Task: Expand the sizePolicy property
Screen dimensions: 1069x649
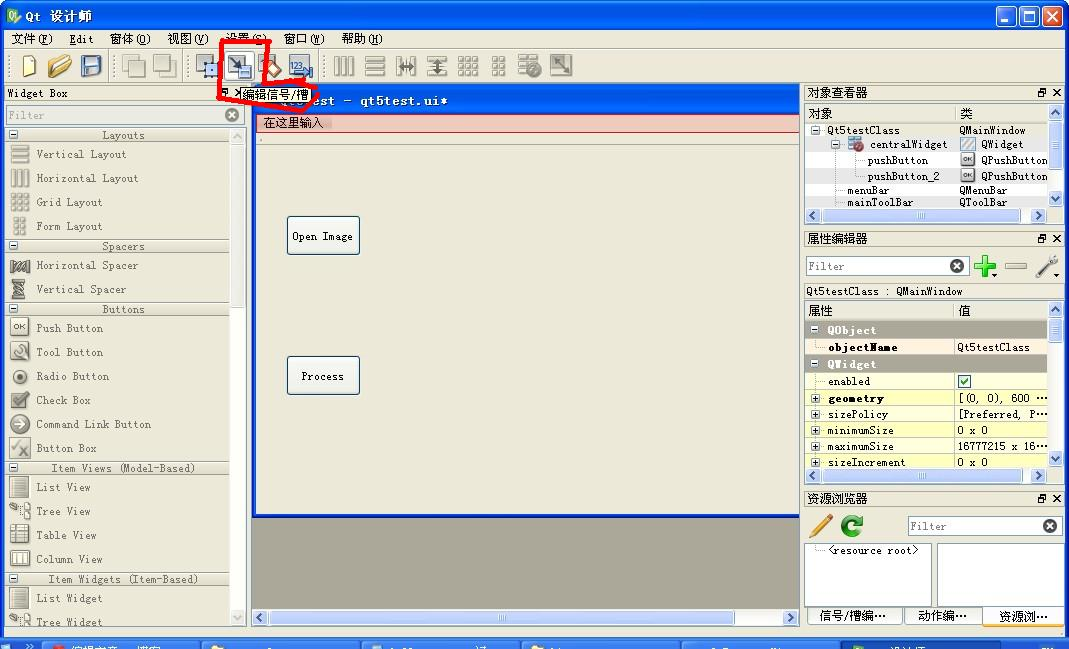Action: click(x=814, y=414)
